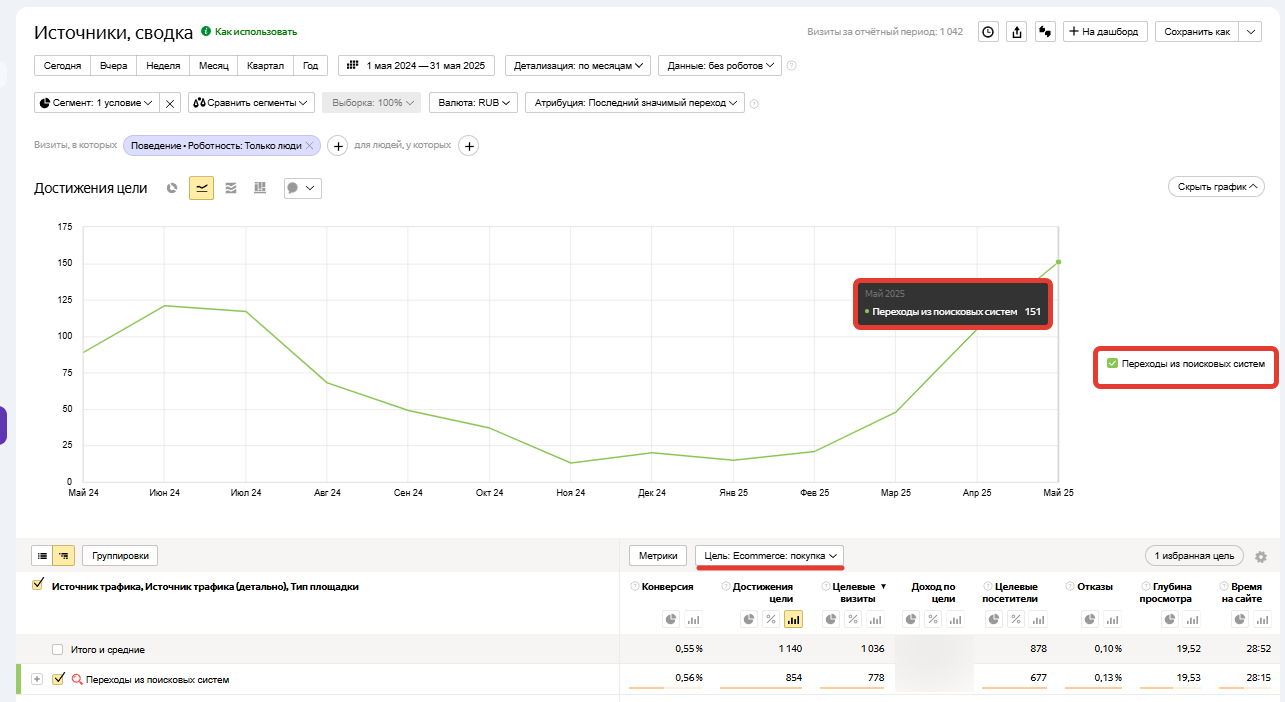1285x702 pixels.
Task: Select the line chart view icon
Action: pos(202,188)
